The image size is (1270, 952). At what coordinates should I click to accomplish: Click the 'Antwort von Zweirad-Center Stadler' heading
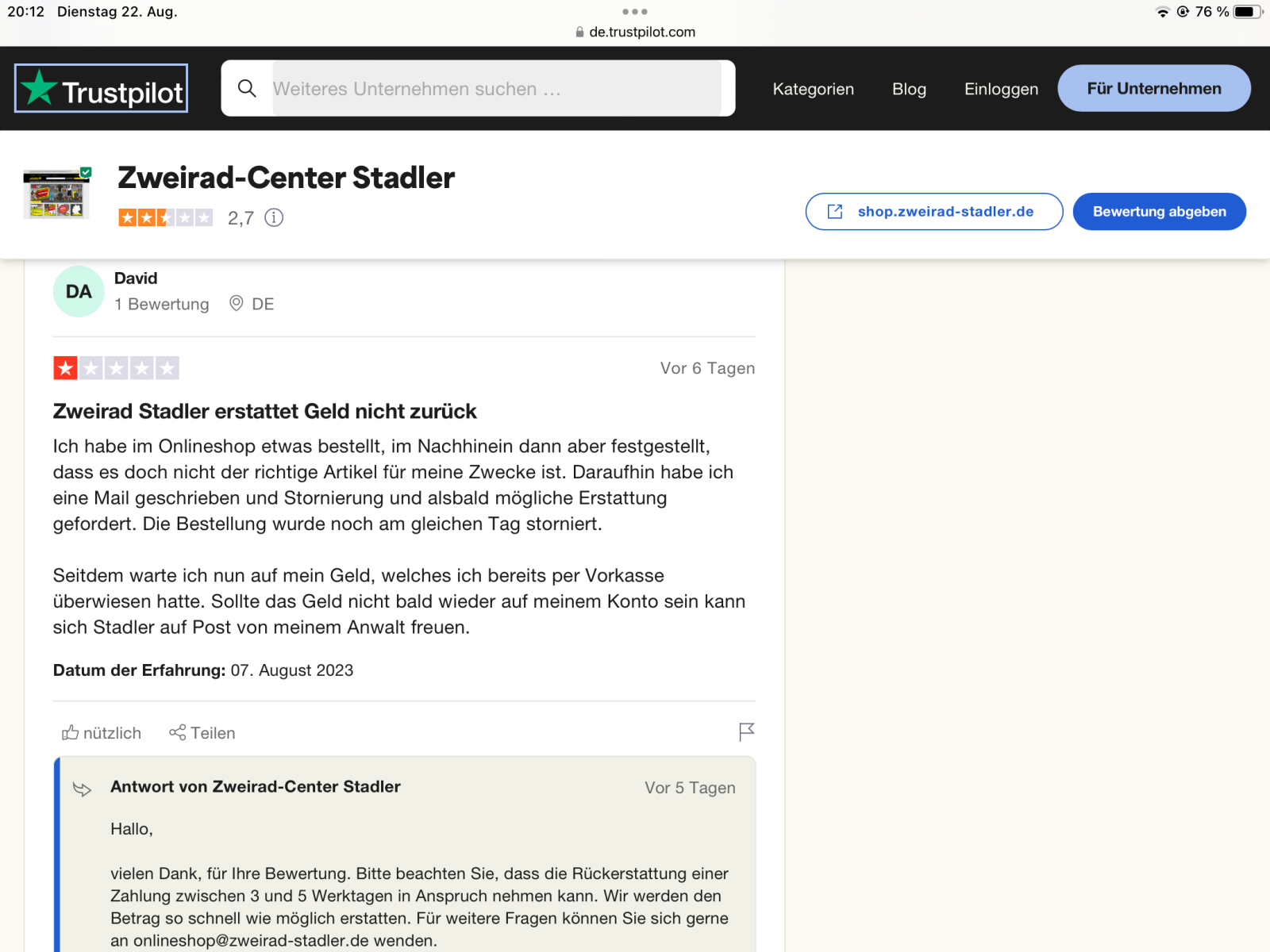(256, 786)
